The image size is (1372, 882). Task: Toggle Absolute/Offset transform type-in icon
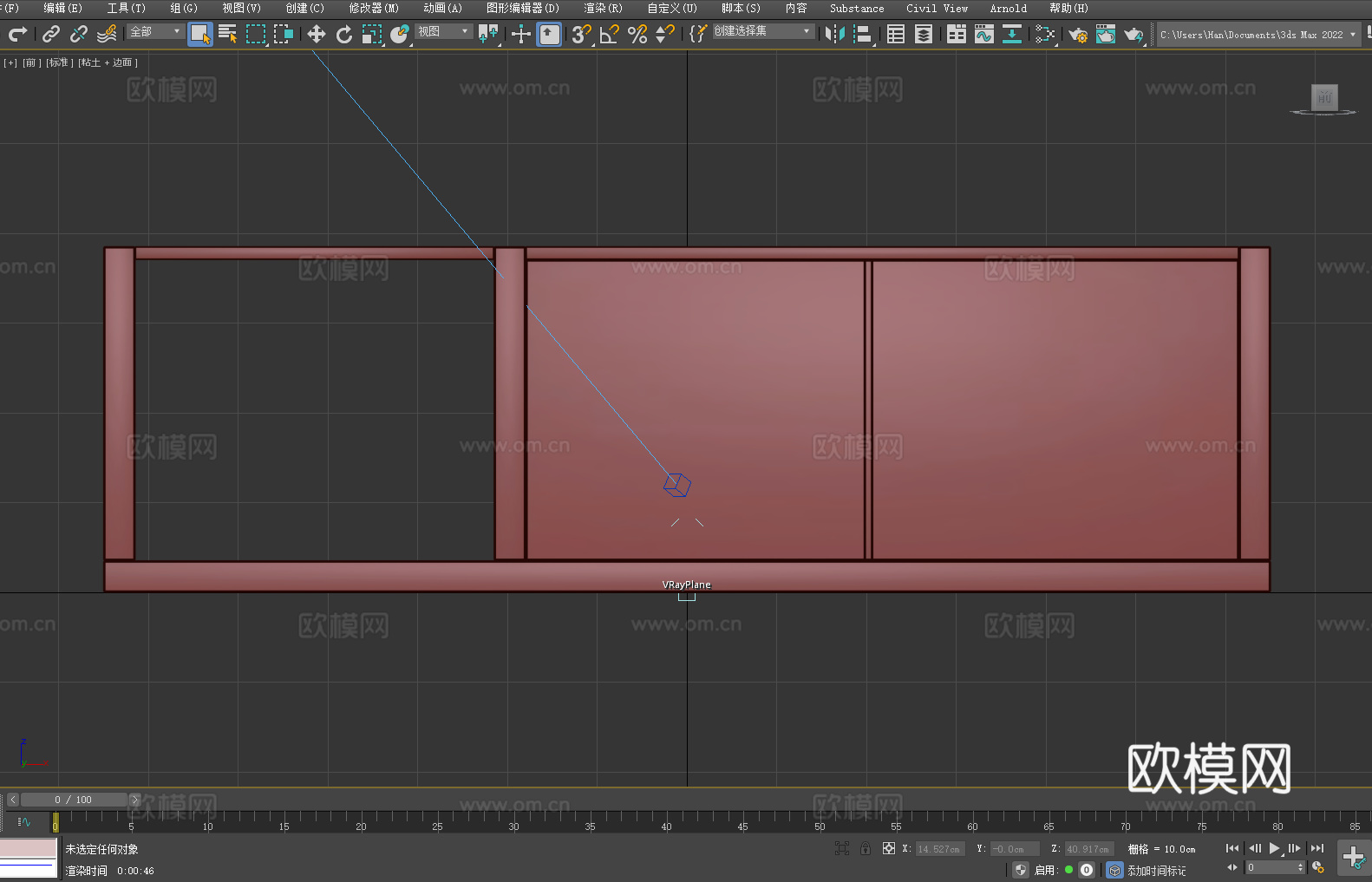(889, 849)
